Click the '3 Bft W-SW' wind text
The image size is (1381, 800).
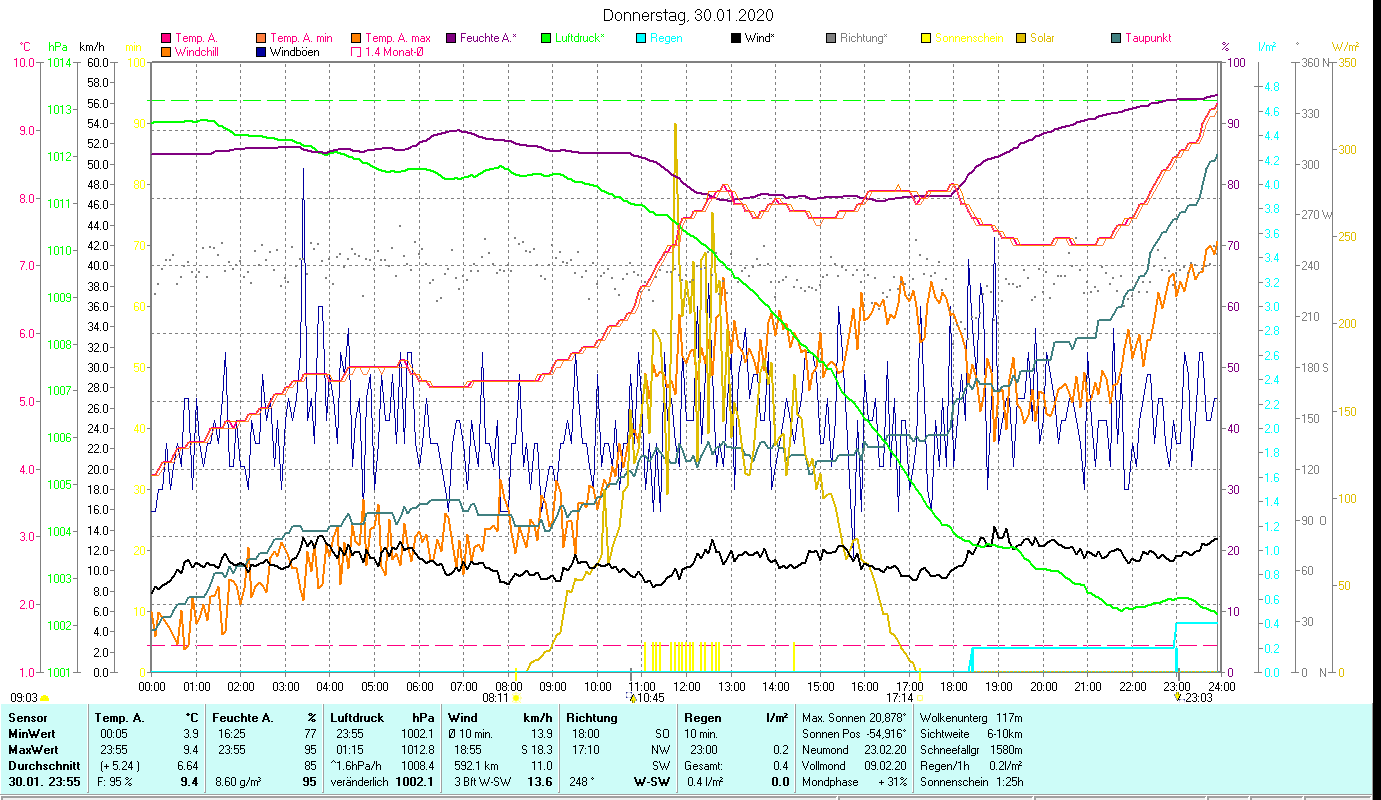coord(485,782)
